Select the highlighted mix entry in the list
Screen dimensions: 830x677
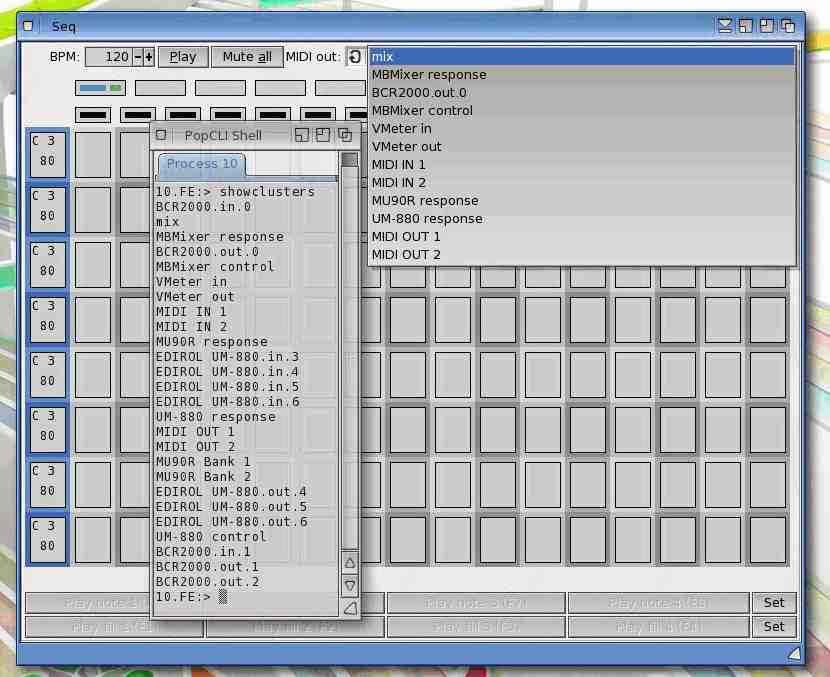(582, 57)
